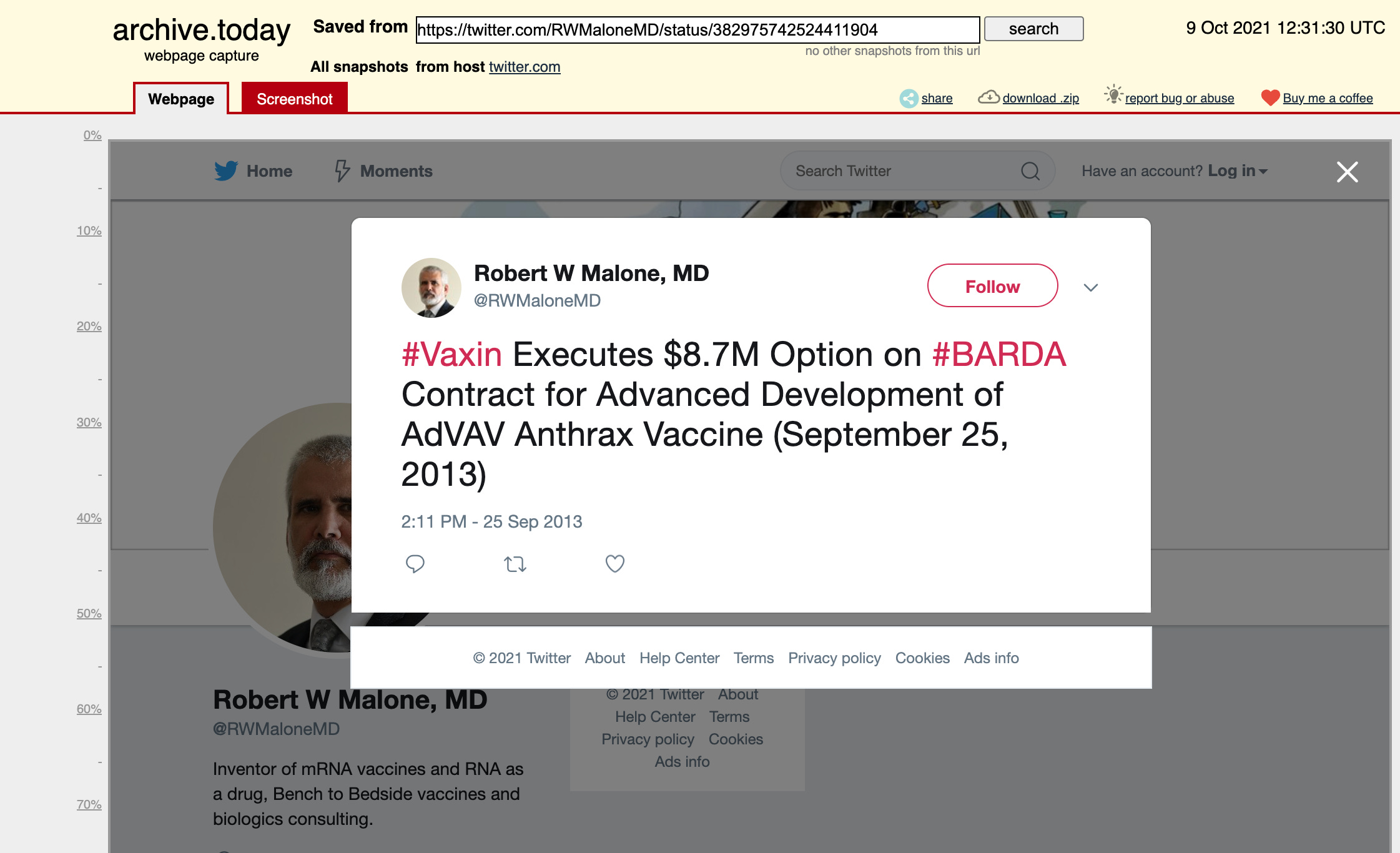
Task: Close the tweet overlay with X
Action: [1348, 172]
